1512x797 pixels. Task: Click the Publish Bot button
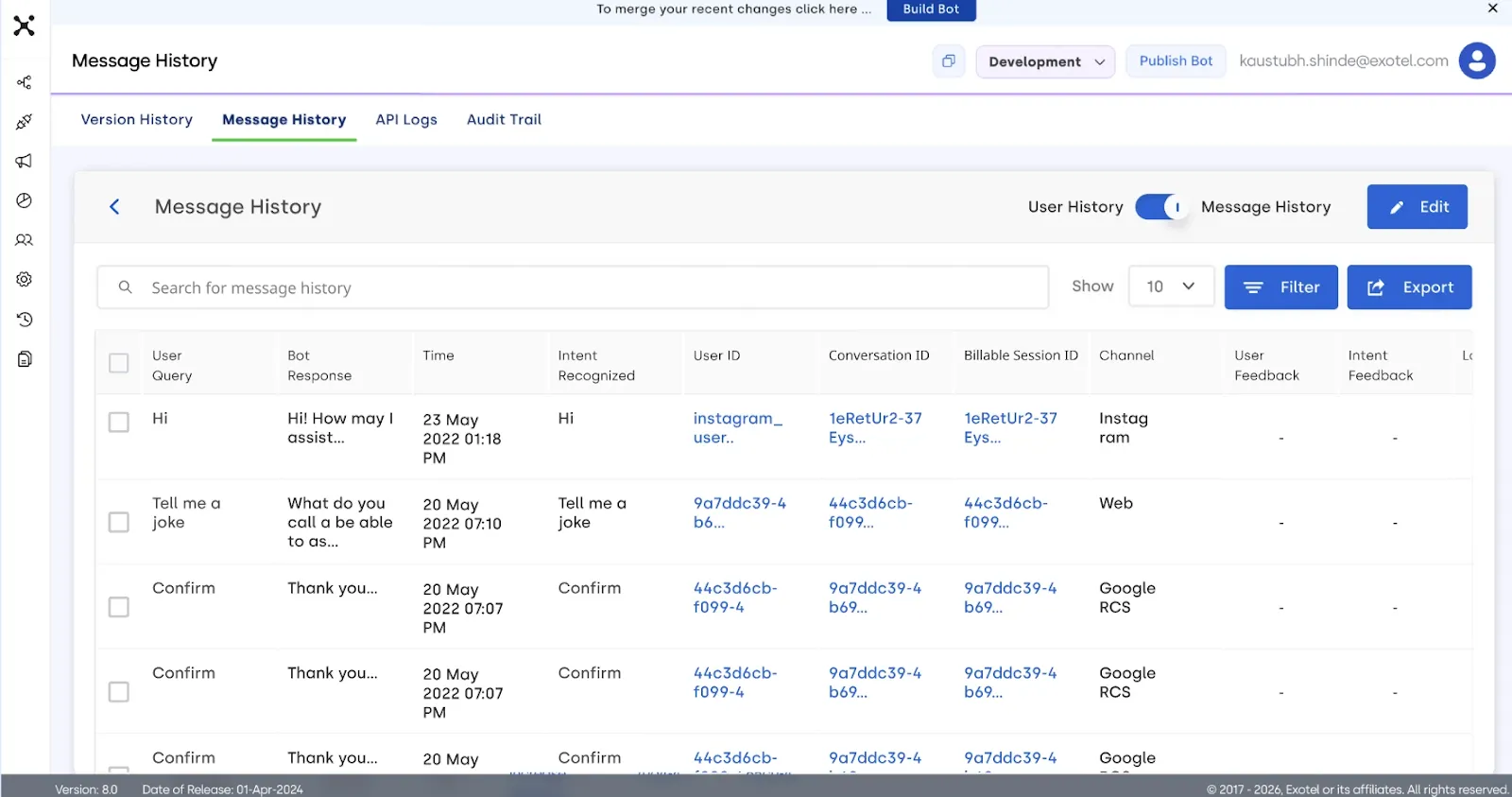1176,61
